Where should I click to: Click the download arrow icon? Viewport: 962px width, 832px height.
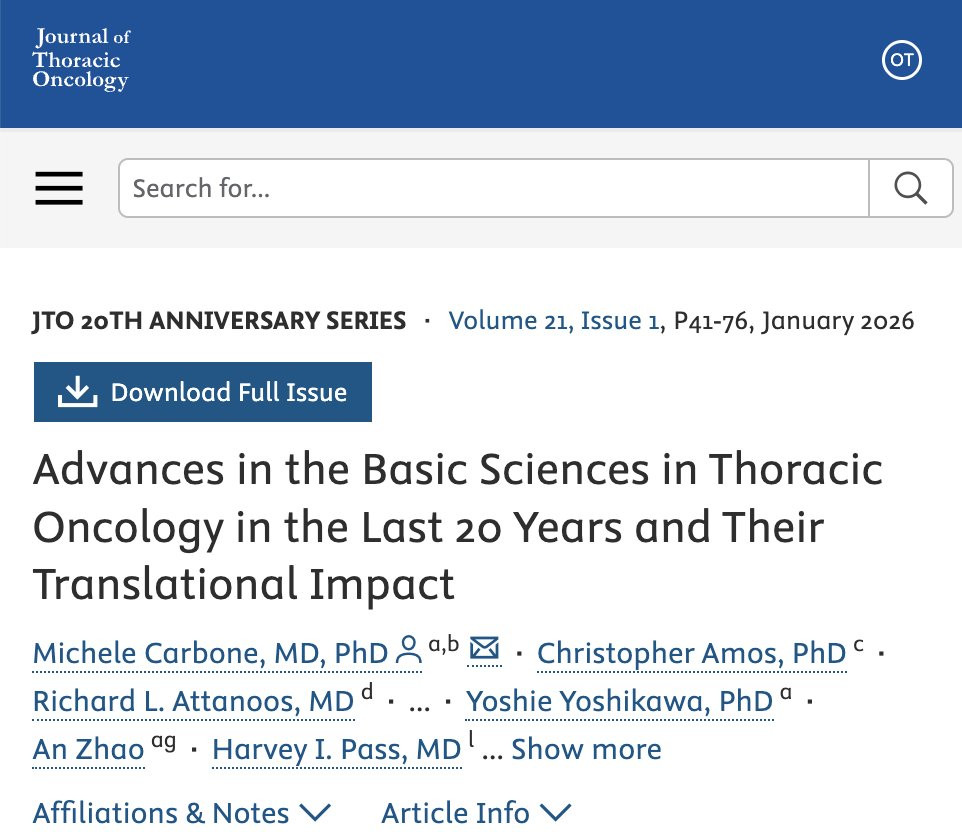(x=77, y=392)
